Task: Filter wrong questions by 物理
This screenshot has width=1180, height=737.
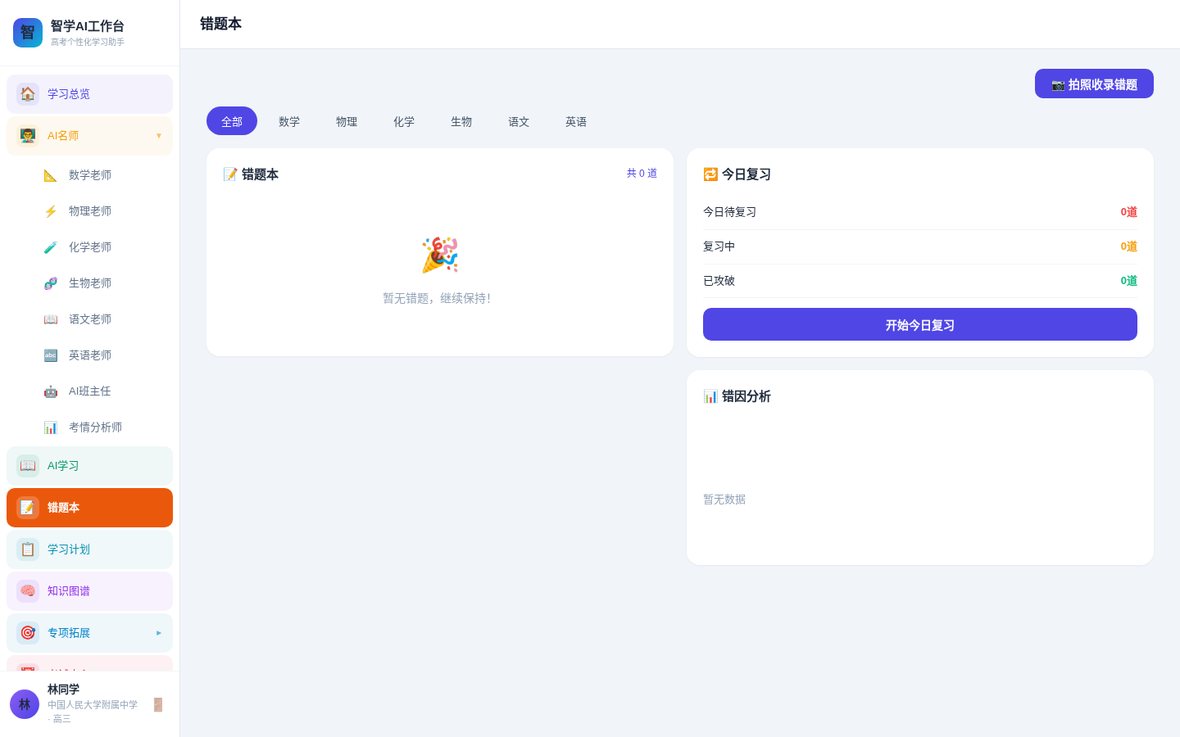Action: point(346,121)
